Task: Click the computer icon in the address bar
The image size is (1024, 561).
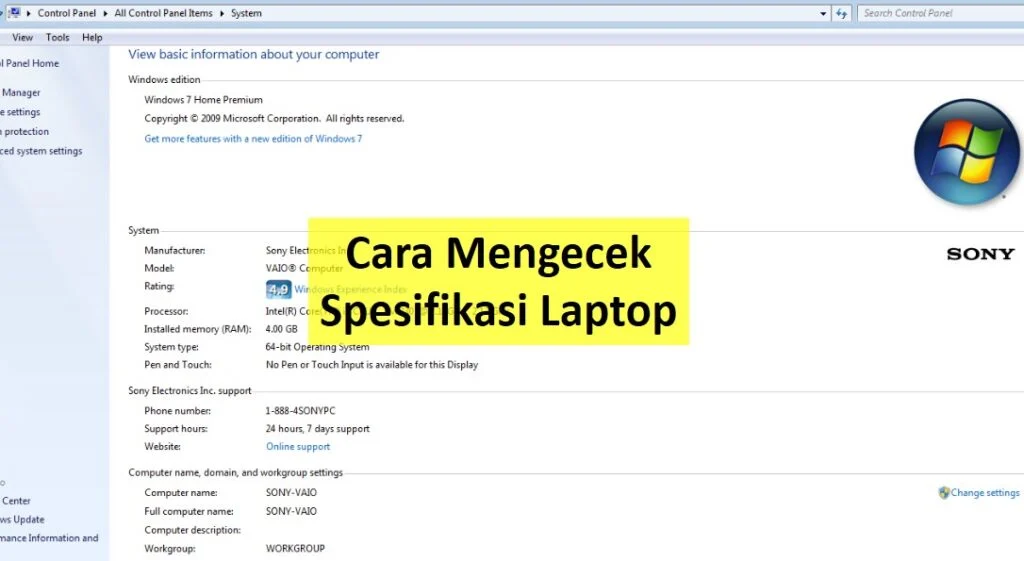Action: (x=14, y=12)
